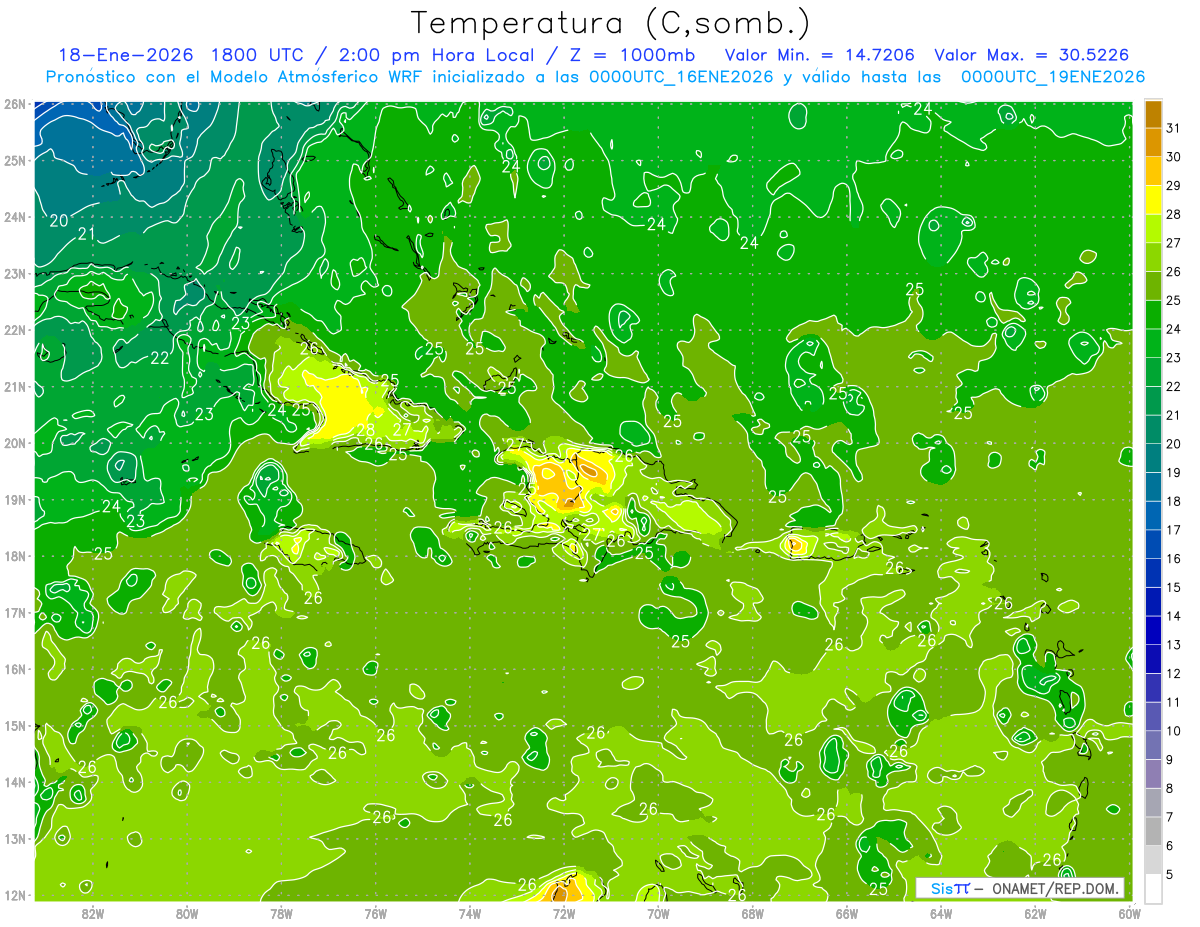The height and width of the screenshot is (927, 1200).
Task: Click the 82W longitude axis label
Action: pyautogui.click(x=92, y=913)
